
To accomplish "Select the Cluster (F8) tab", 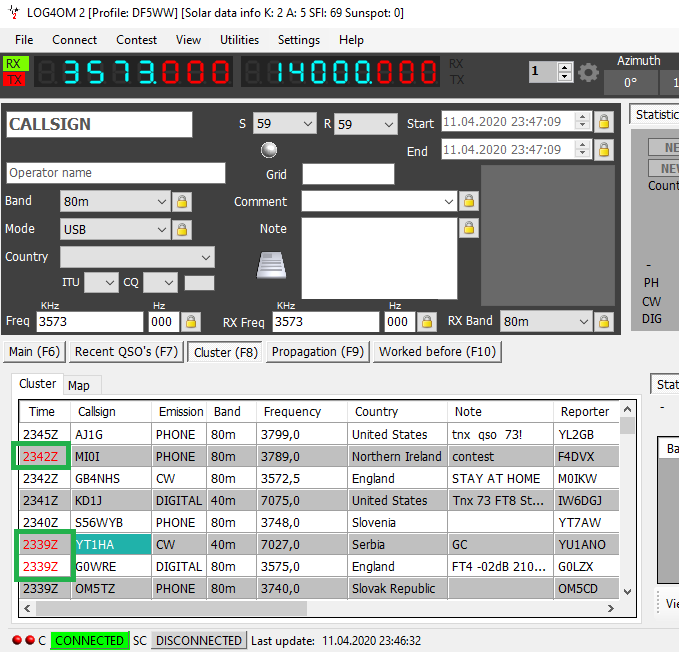I will tap(226, 352).
